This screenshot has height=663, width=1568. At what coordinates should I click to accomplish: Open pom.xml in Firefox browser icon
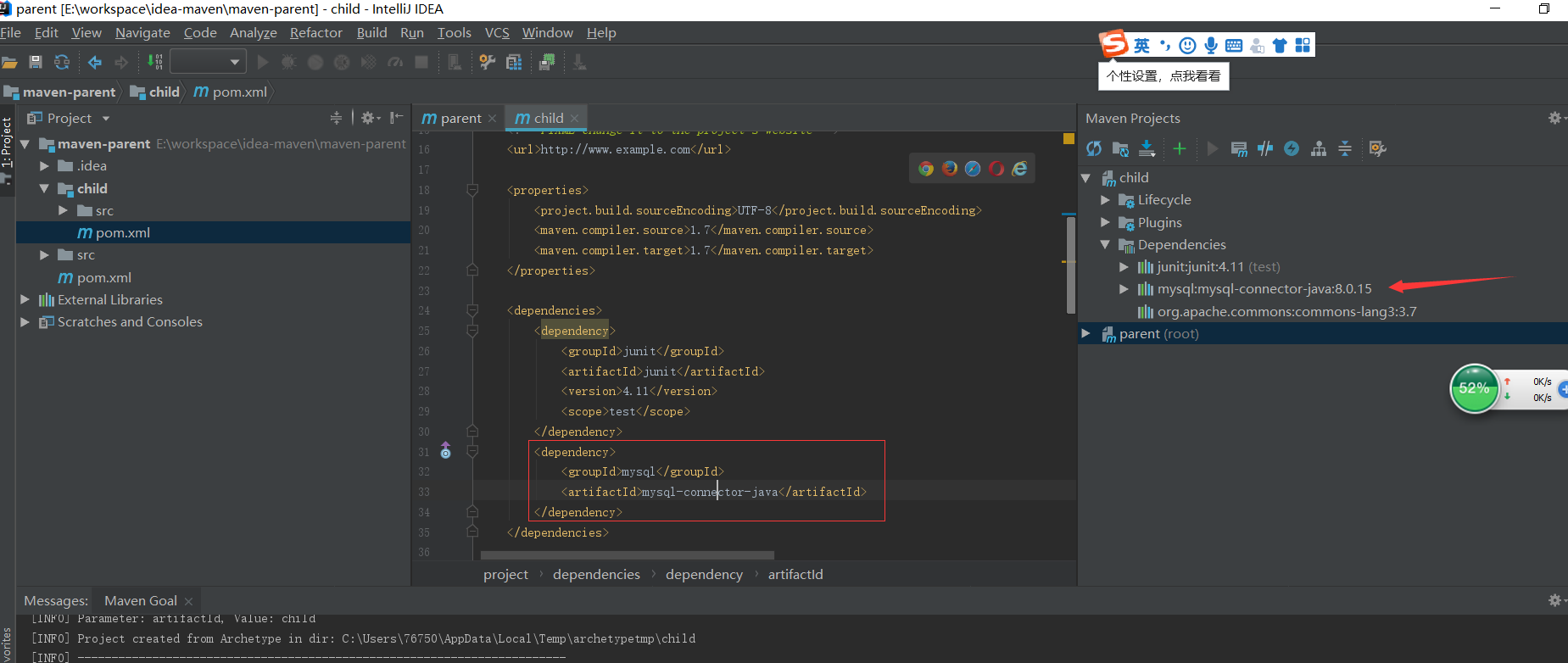950,169
